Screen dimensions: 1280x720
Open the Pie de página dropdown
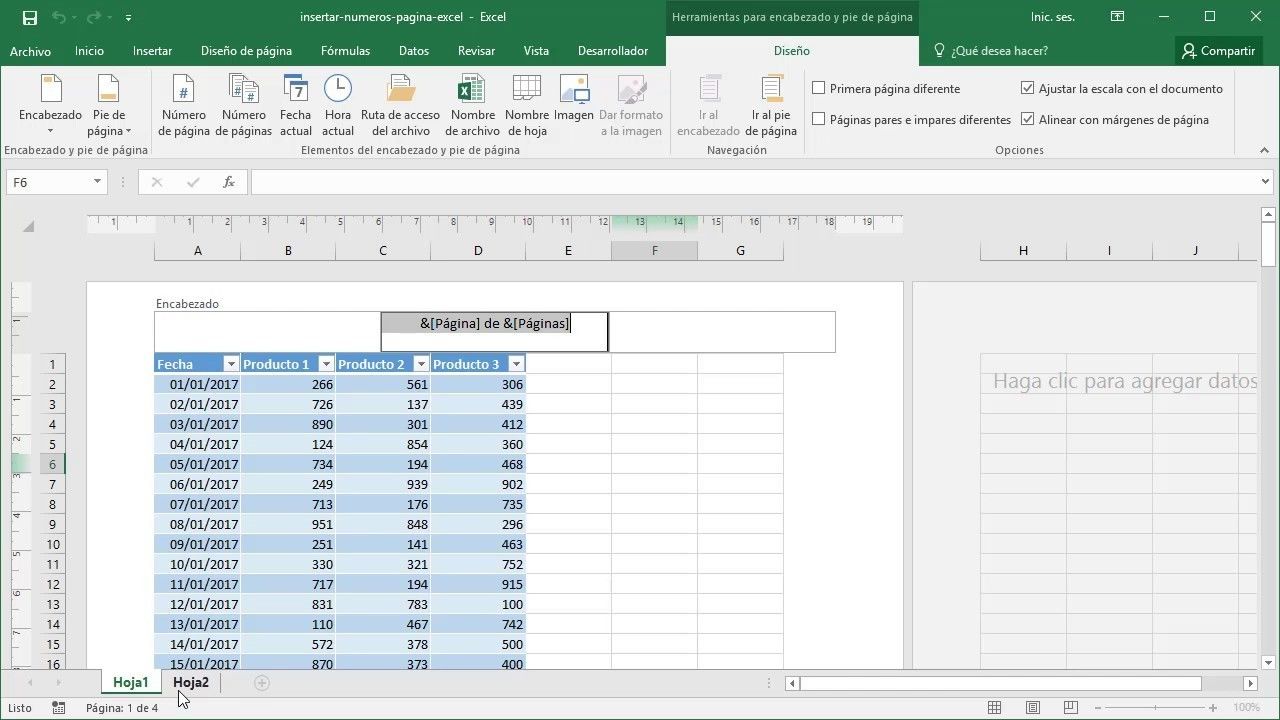(109, 106)
